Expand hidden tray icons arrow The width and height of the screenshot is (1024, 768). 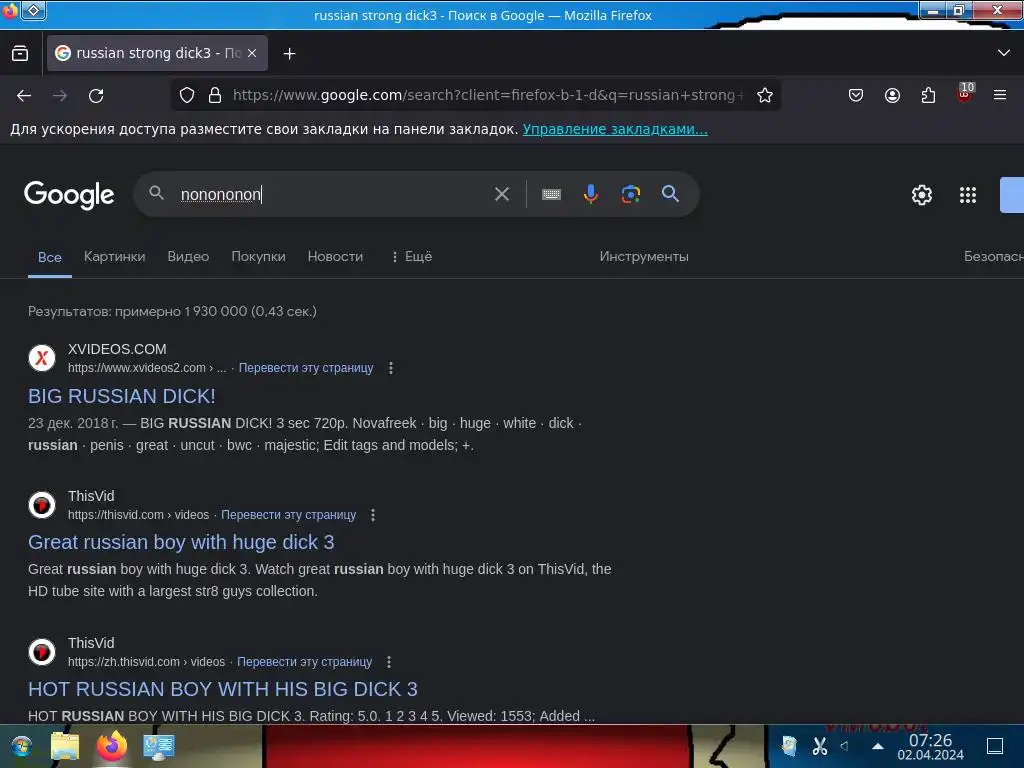click(878, 746)
